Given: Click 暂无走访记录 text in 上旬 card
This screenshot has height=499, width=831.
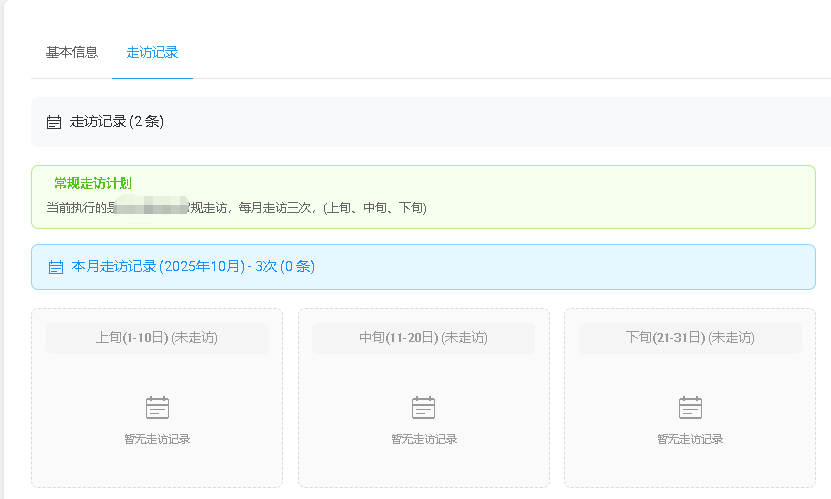Looking at the screenshot, I should [157, 439].
